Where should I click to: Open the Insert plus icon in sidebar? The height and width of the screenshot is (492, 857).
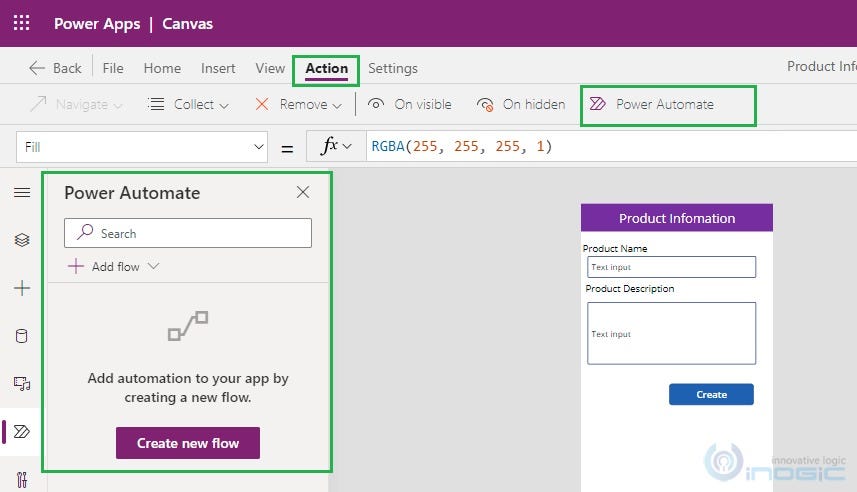pos(22,288)
